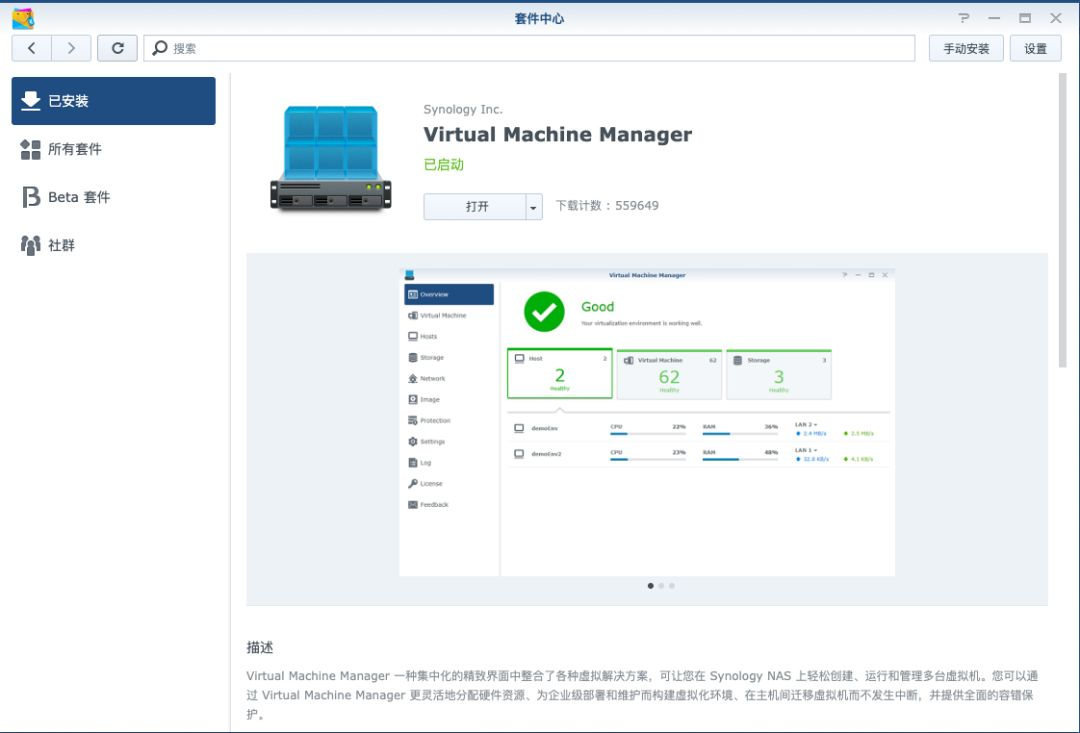Minimize the Package Center window
Image resolution: width=1080 pixels, height=733 pixels.
994,19
